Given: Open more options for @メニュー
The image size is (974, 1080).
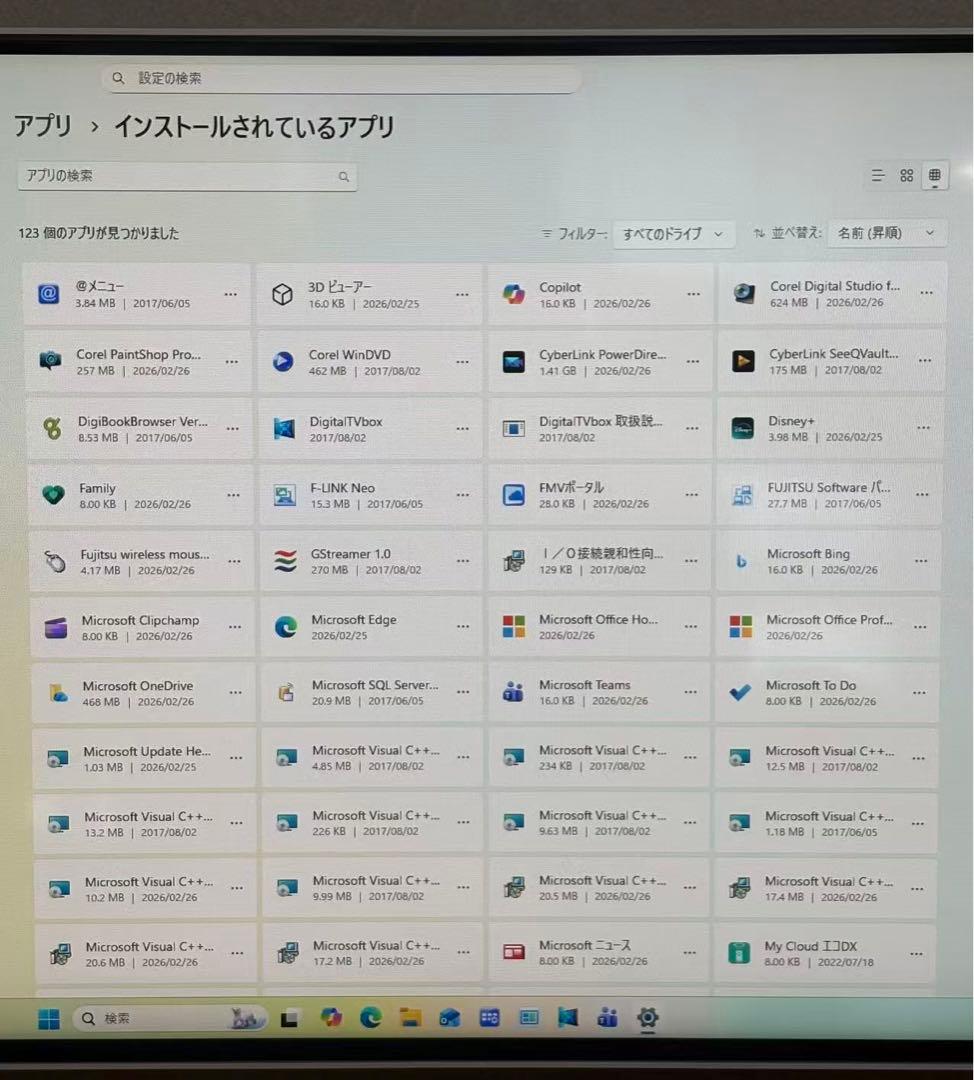Looking at the screenshot, I should click(231, 294).
